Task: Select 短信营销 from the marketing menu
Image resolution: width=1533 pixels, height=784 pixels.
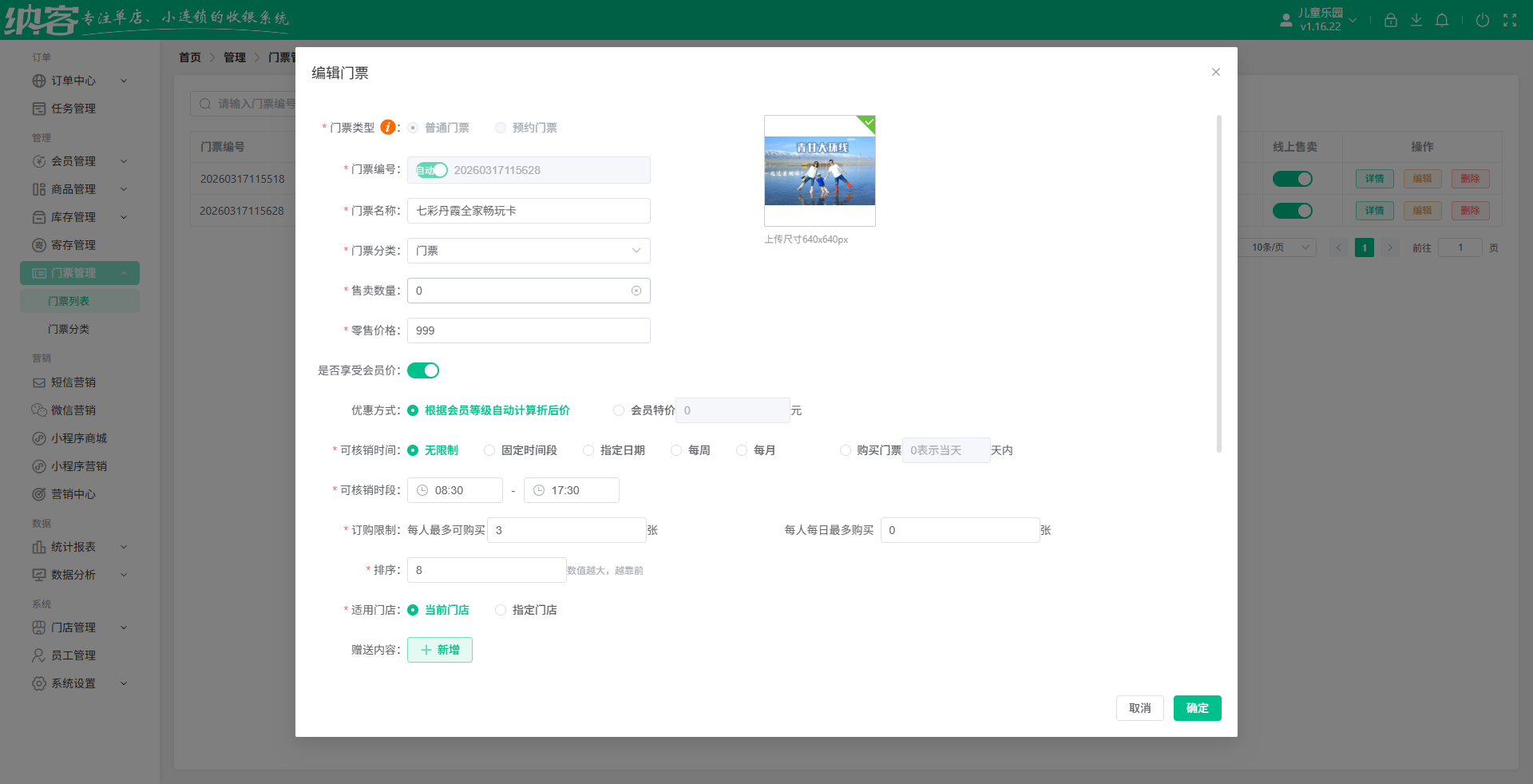Action: [70, 382]
